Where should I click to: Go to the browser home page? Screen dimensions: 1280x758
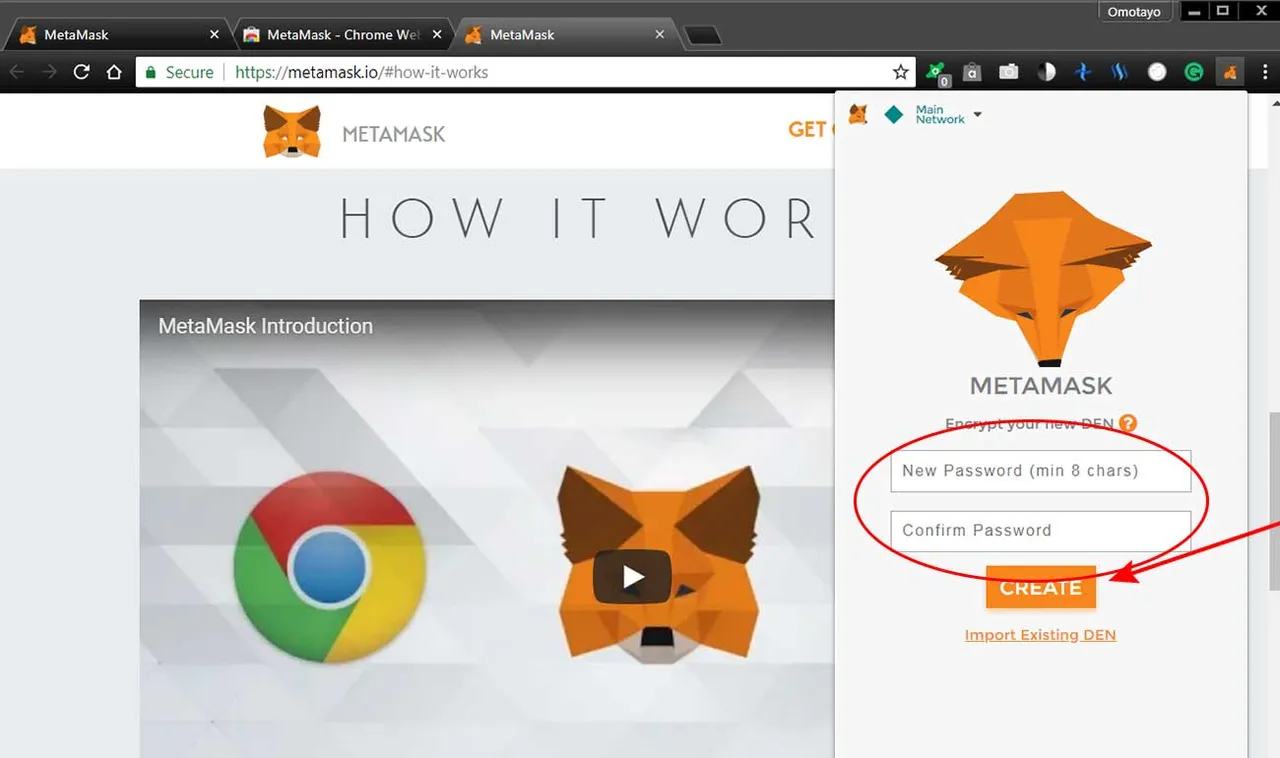115,72
